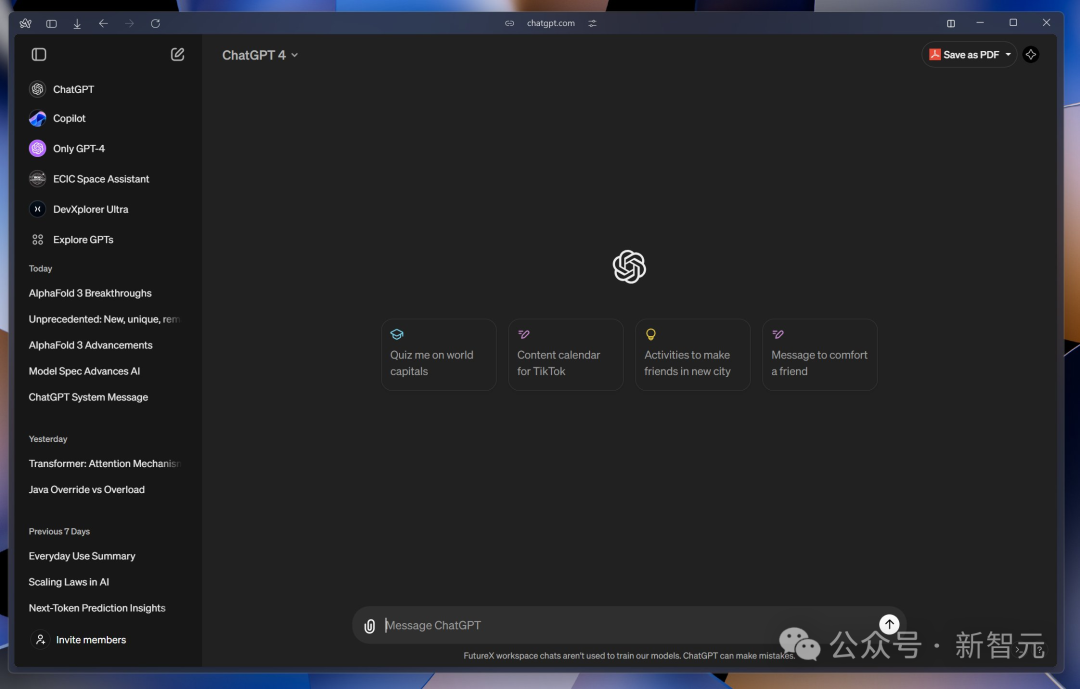Select the Content calendar for TikTok card

coord(565,354)
